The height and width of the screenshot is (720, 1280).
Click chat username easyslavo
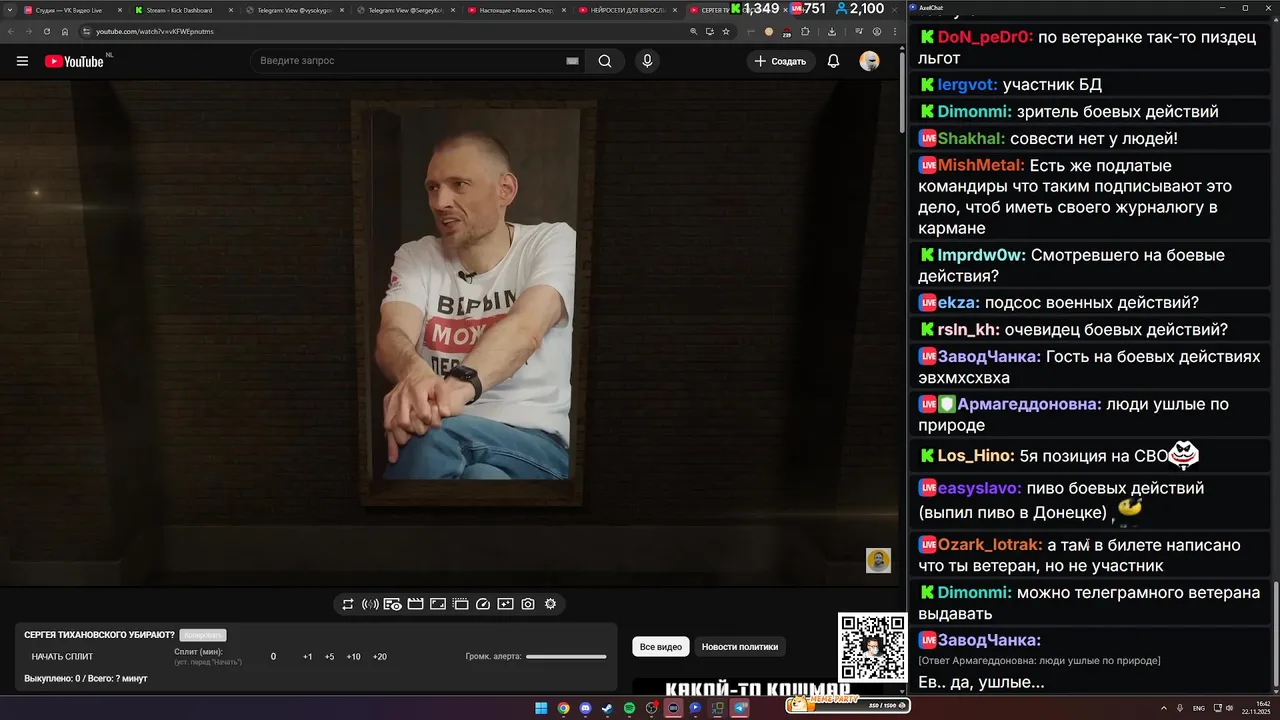(x=979, y=488)
